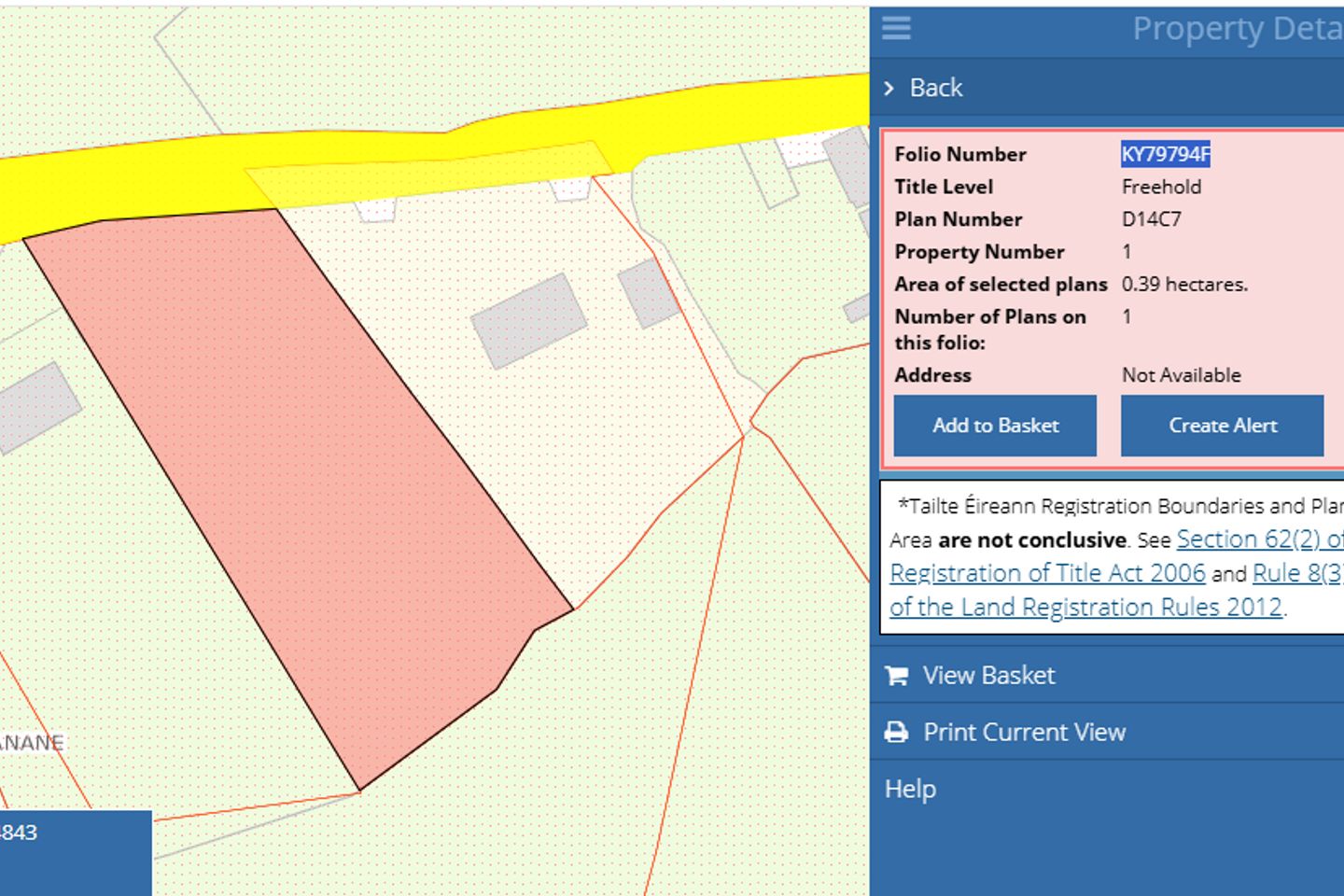Choose Print Current View text
Image resolution: width=1344 pixels, height=896 pixels.
pyautogui.click(x=1024, y=733)
